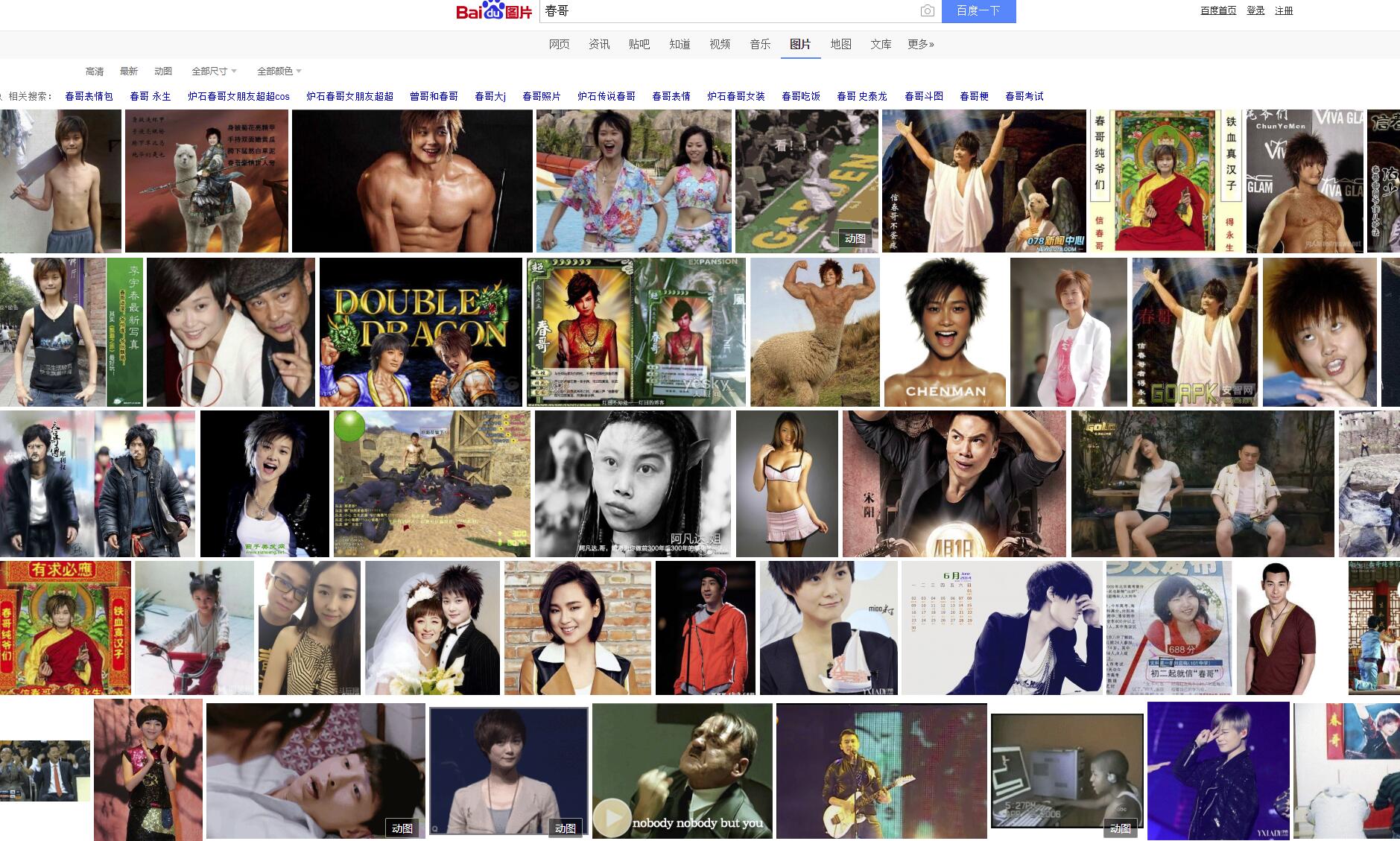Click related search 春哥照片
Viewport: 1400px width, 841px height.
coord(542,96)
